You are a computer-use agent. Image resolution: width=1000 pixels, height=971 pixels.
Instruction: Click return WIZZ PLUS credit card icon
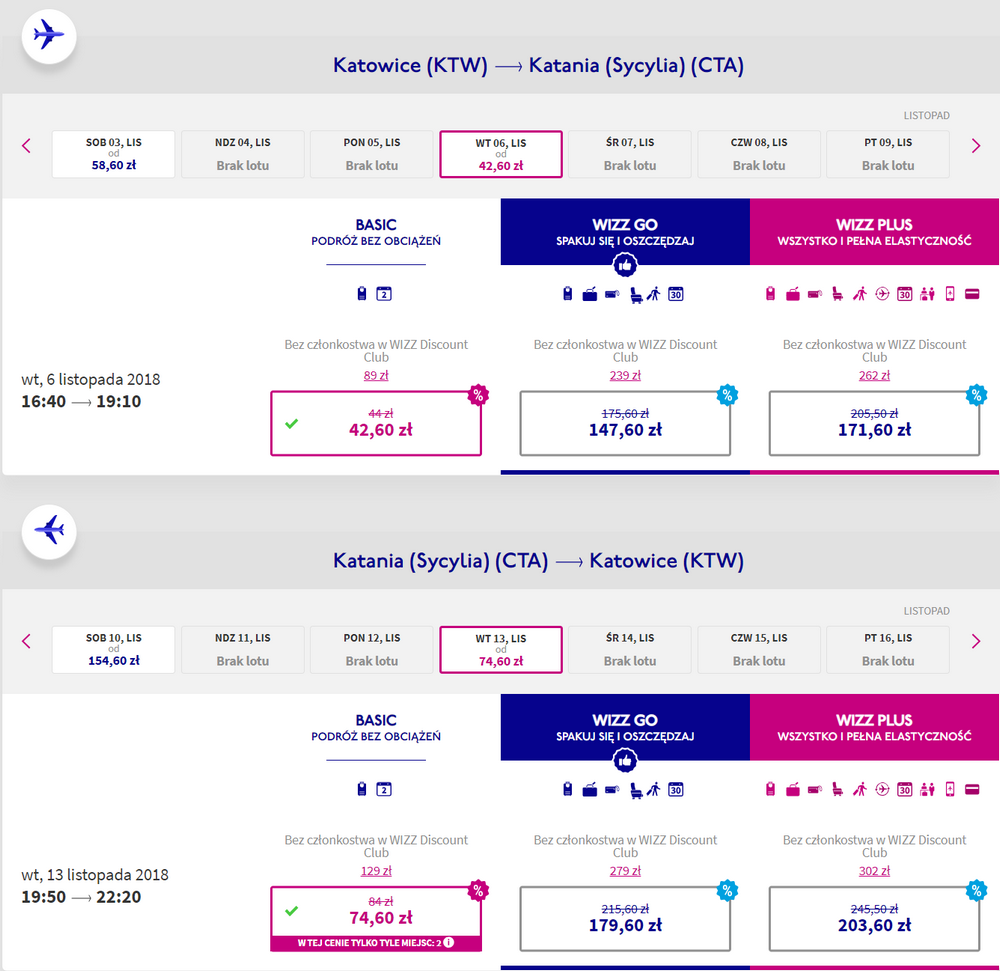pos(972,789)
